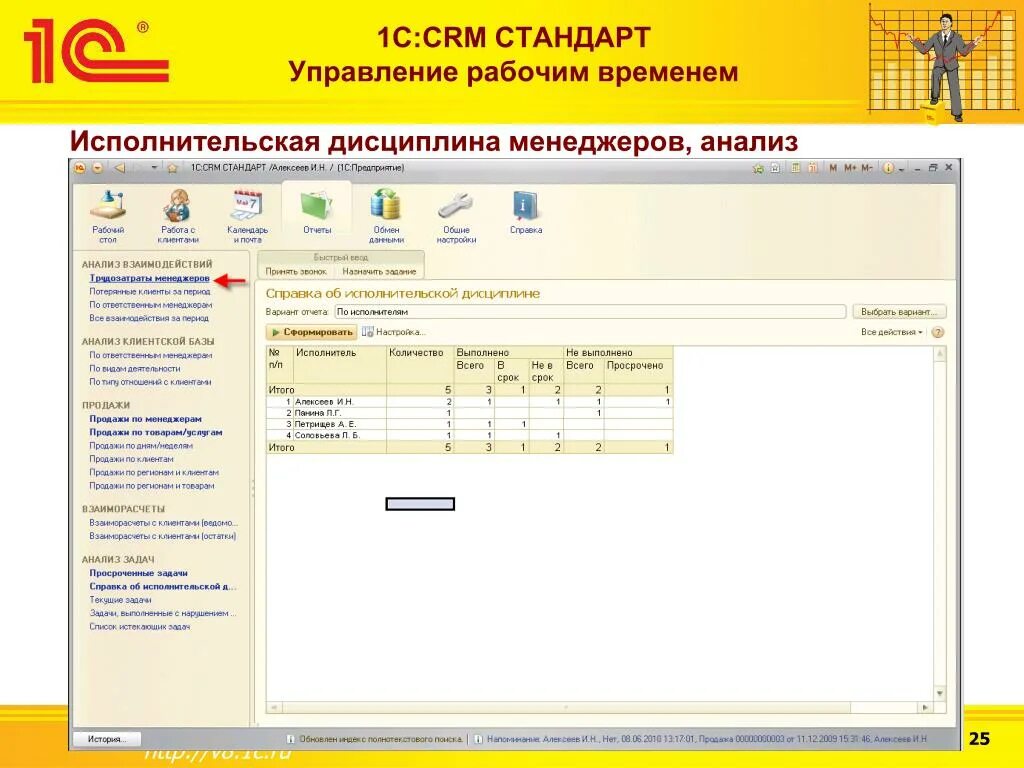Go back with the left arrow icon
The height and width of the screenshot is (768, 1024).
(120, 168)
